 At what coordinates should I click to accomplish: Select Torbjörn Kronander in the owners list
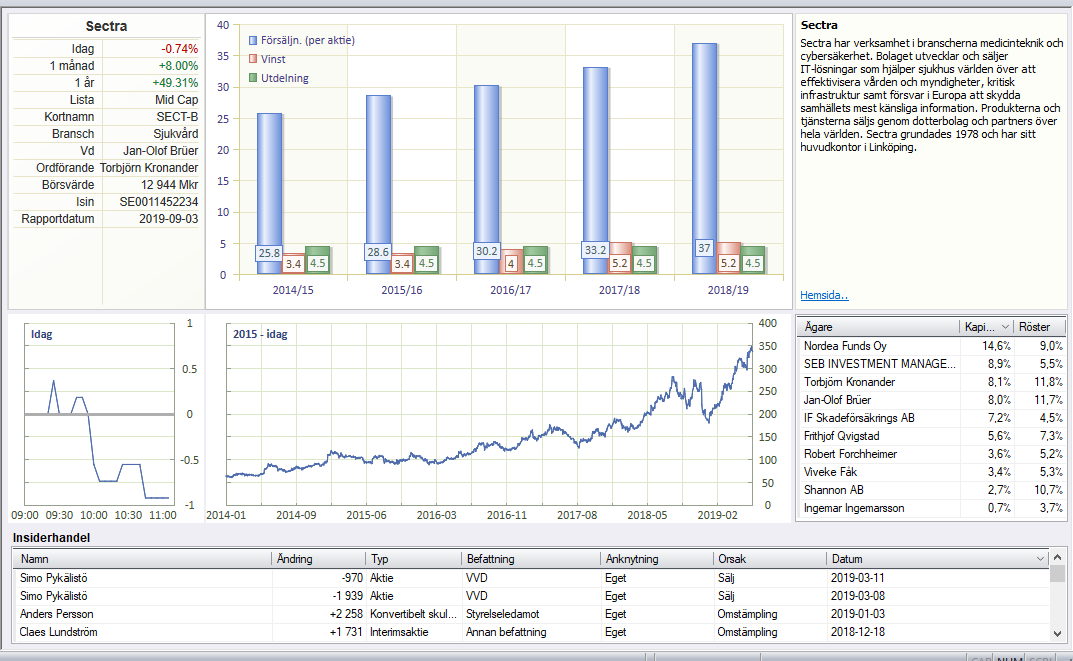click(931, 382)
